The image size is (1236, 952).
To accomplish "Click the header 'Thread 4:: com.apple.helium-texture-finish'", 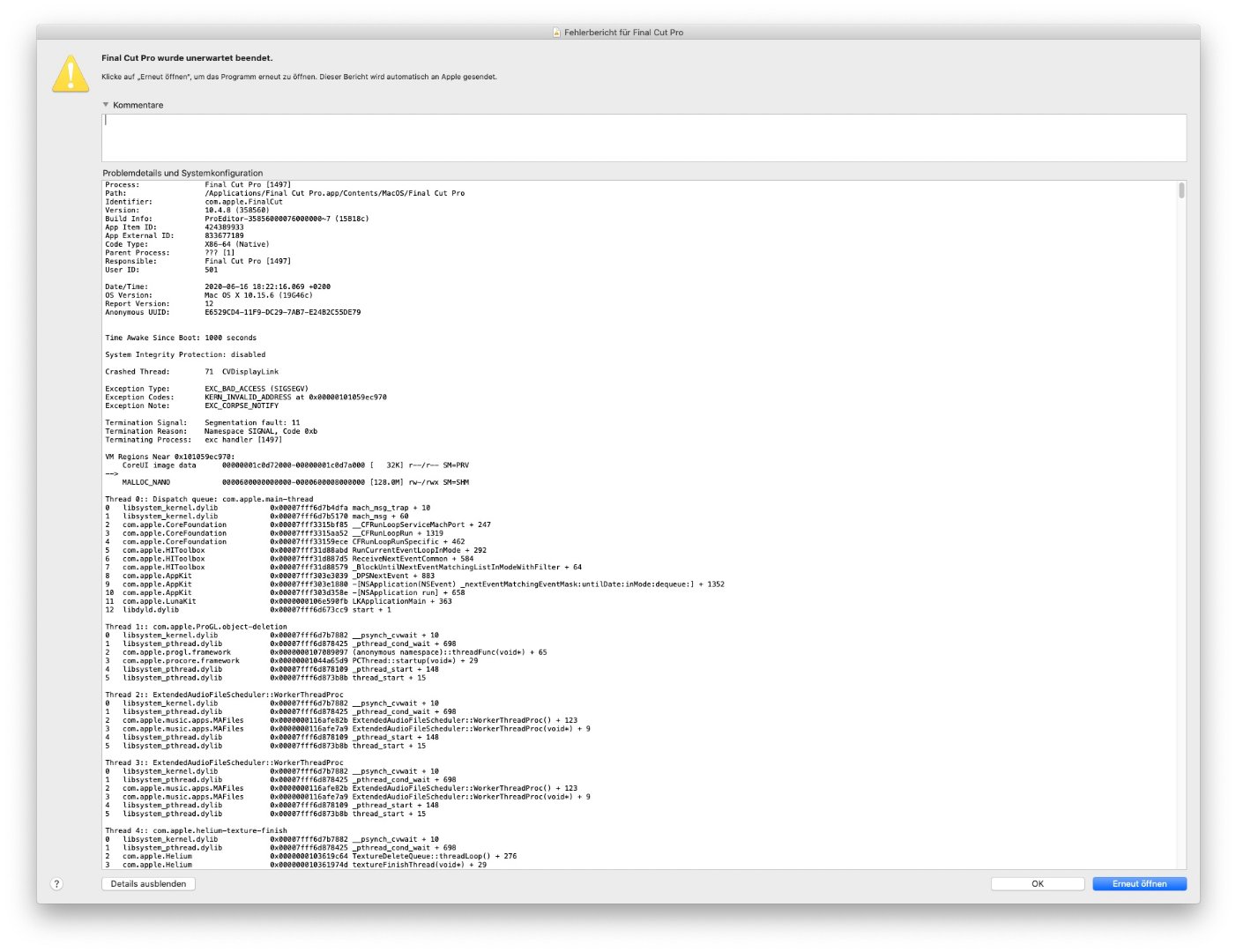I will pyautogui.click(x=196, y=830).
